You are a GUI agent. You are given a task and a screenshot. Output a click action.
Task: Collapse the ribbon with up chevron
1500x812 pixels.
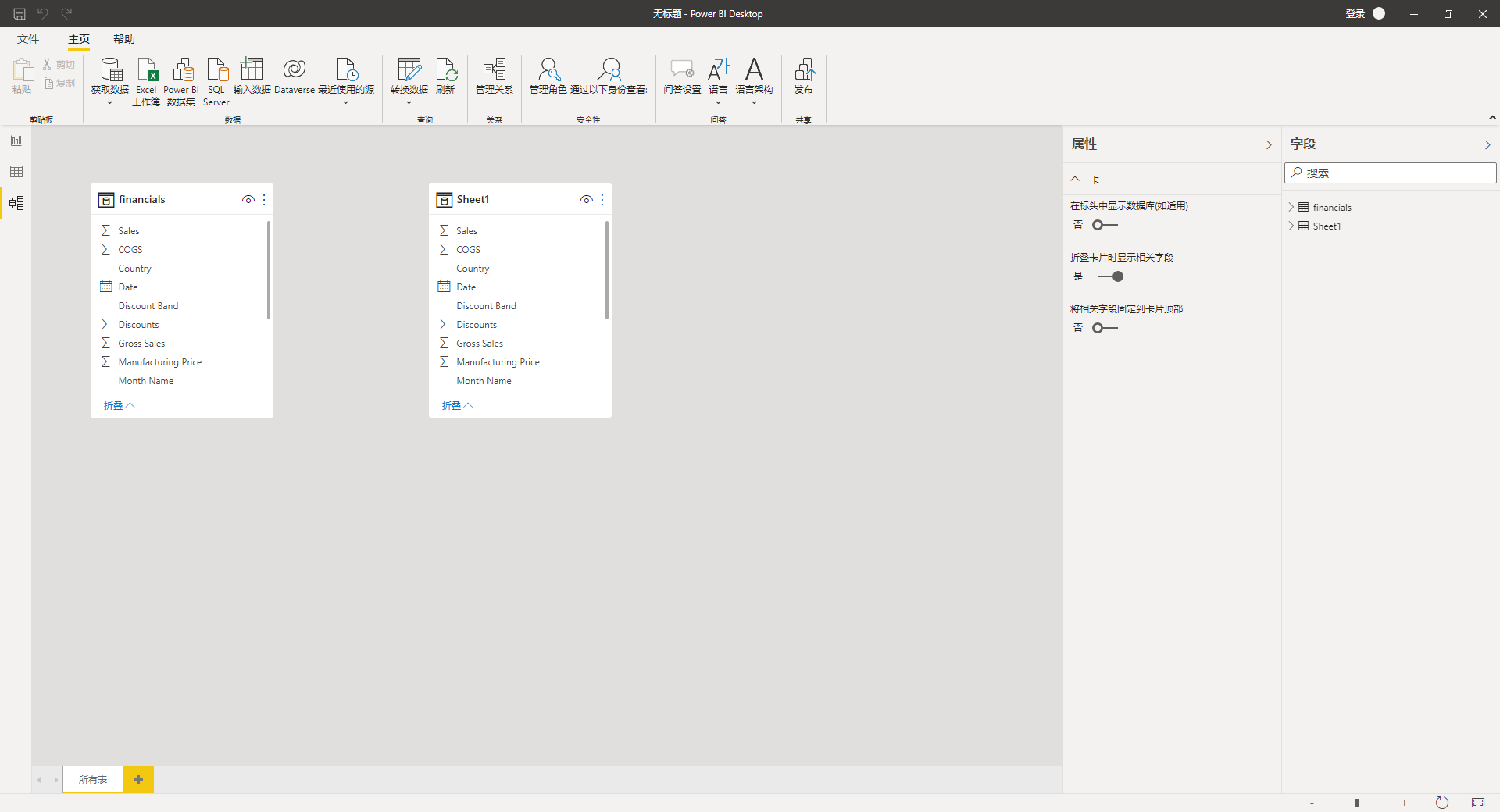pyautogui.click(x=1492, y=118)
